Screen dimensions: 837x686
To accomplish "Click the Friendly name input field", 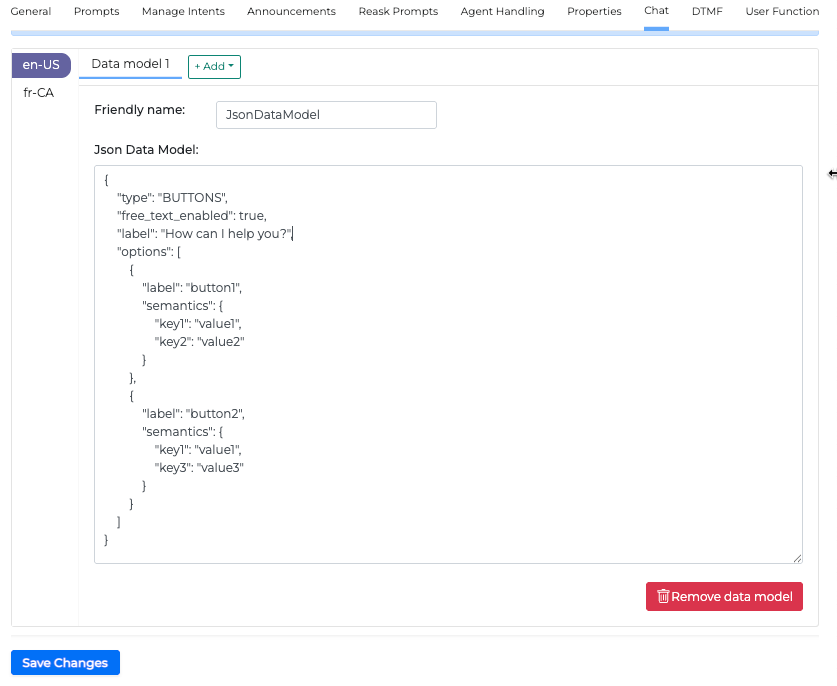I will coord(326,115).
